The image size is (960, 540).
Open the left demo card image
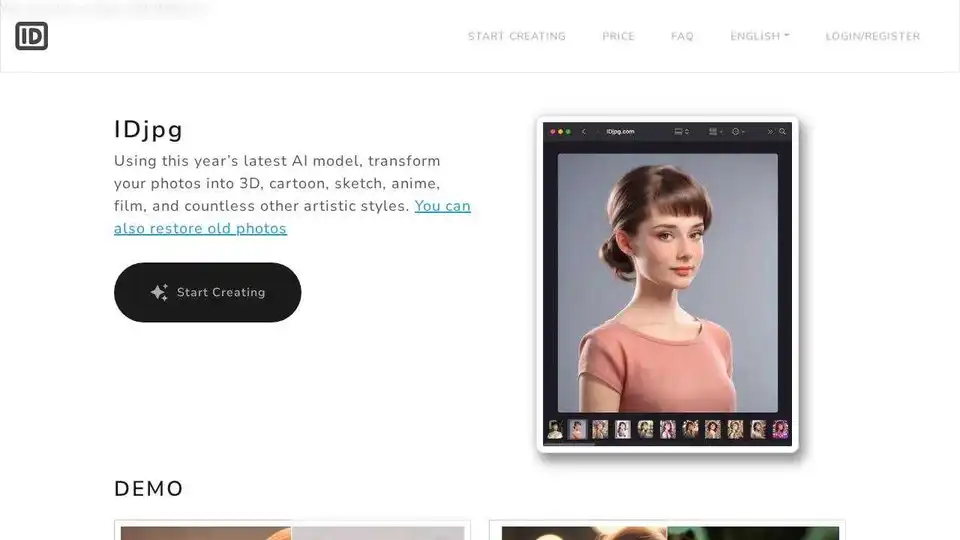click(x=292, y=533)
